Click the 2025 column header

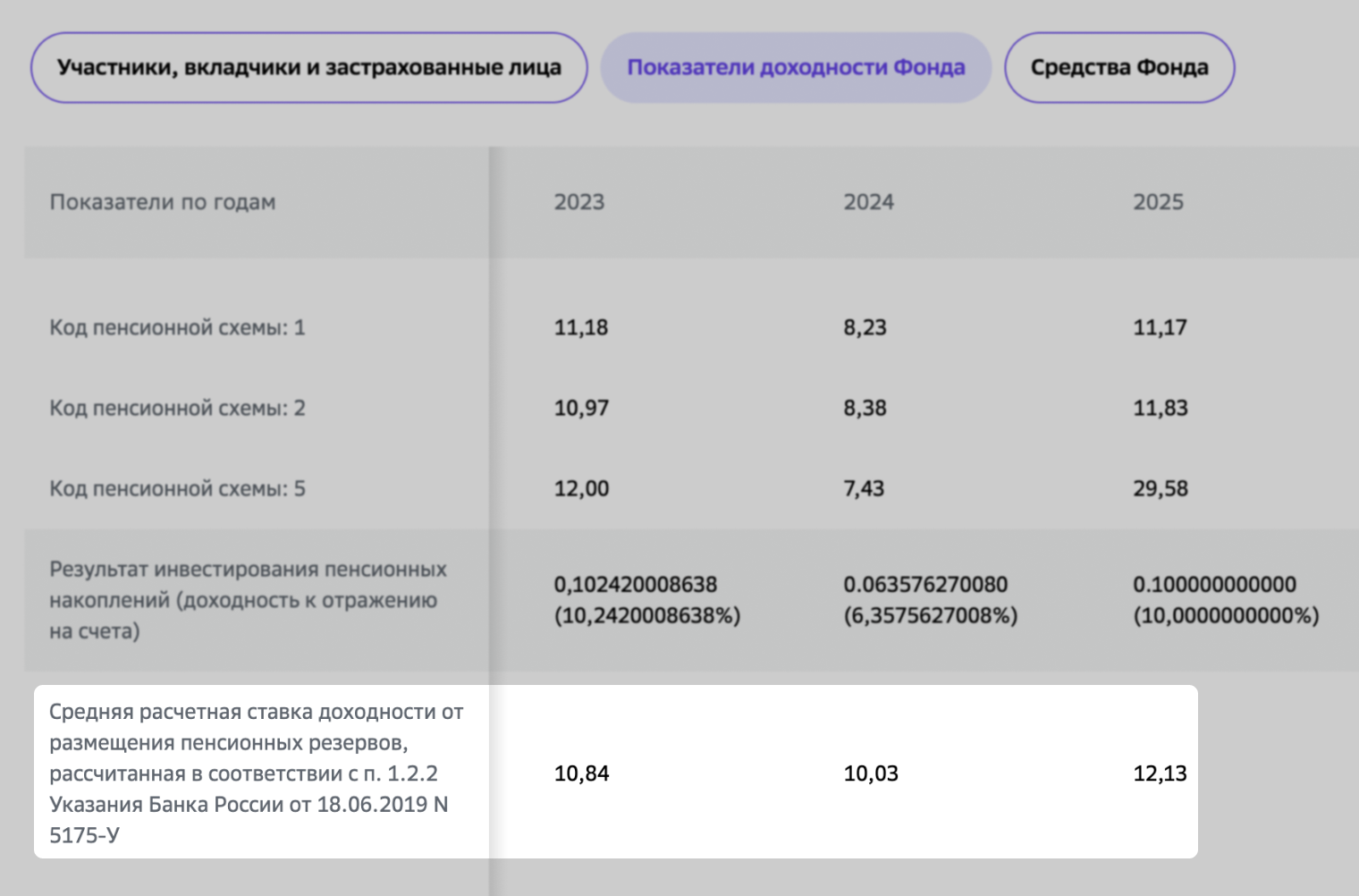[1159, 202]
